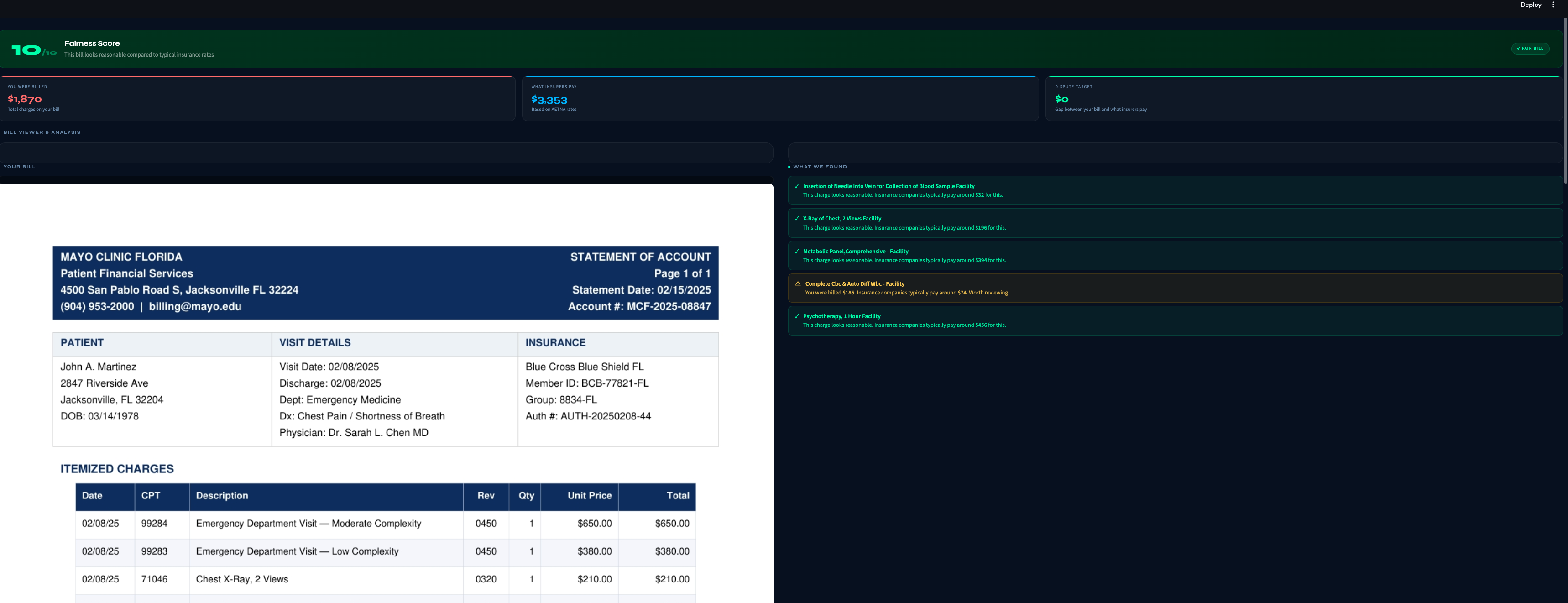Click the billing@mayo.edu email on bill
This screenshot has height=603, width=1568.
coord(195,307)
